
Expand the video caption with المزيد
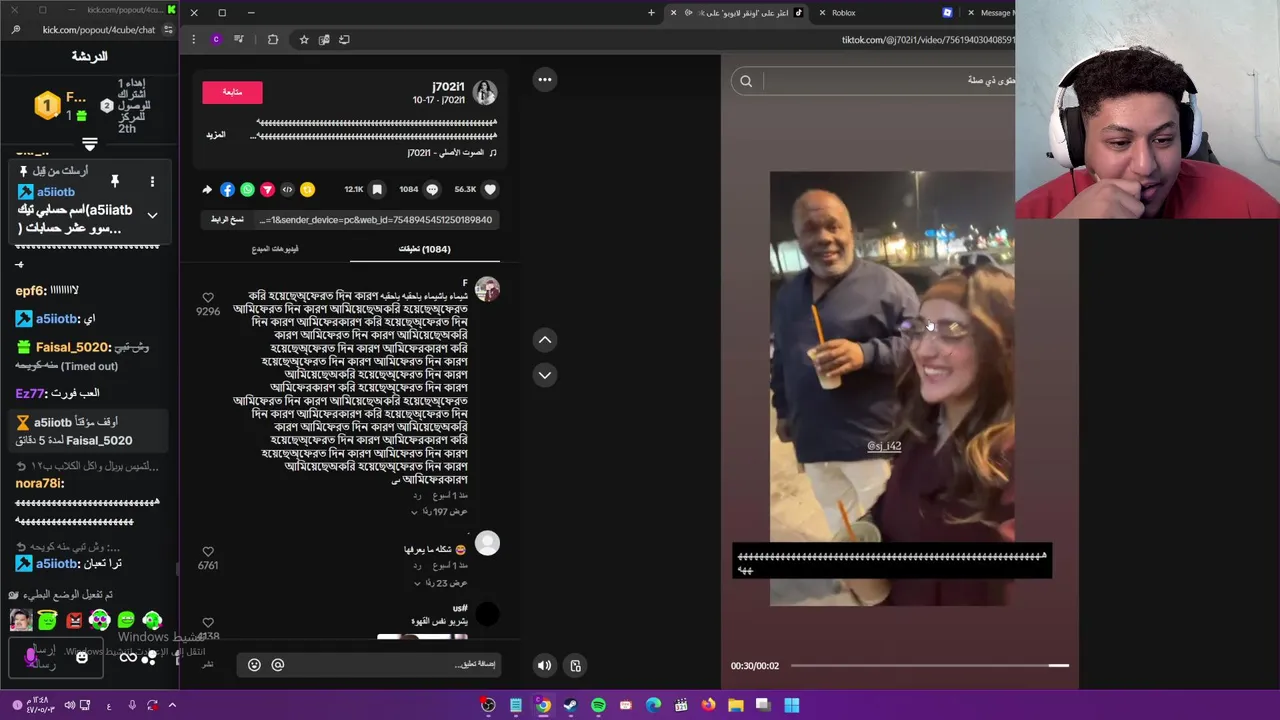tap(216, 134)
